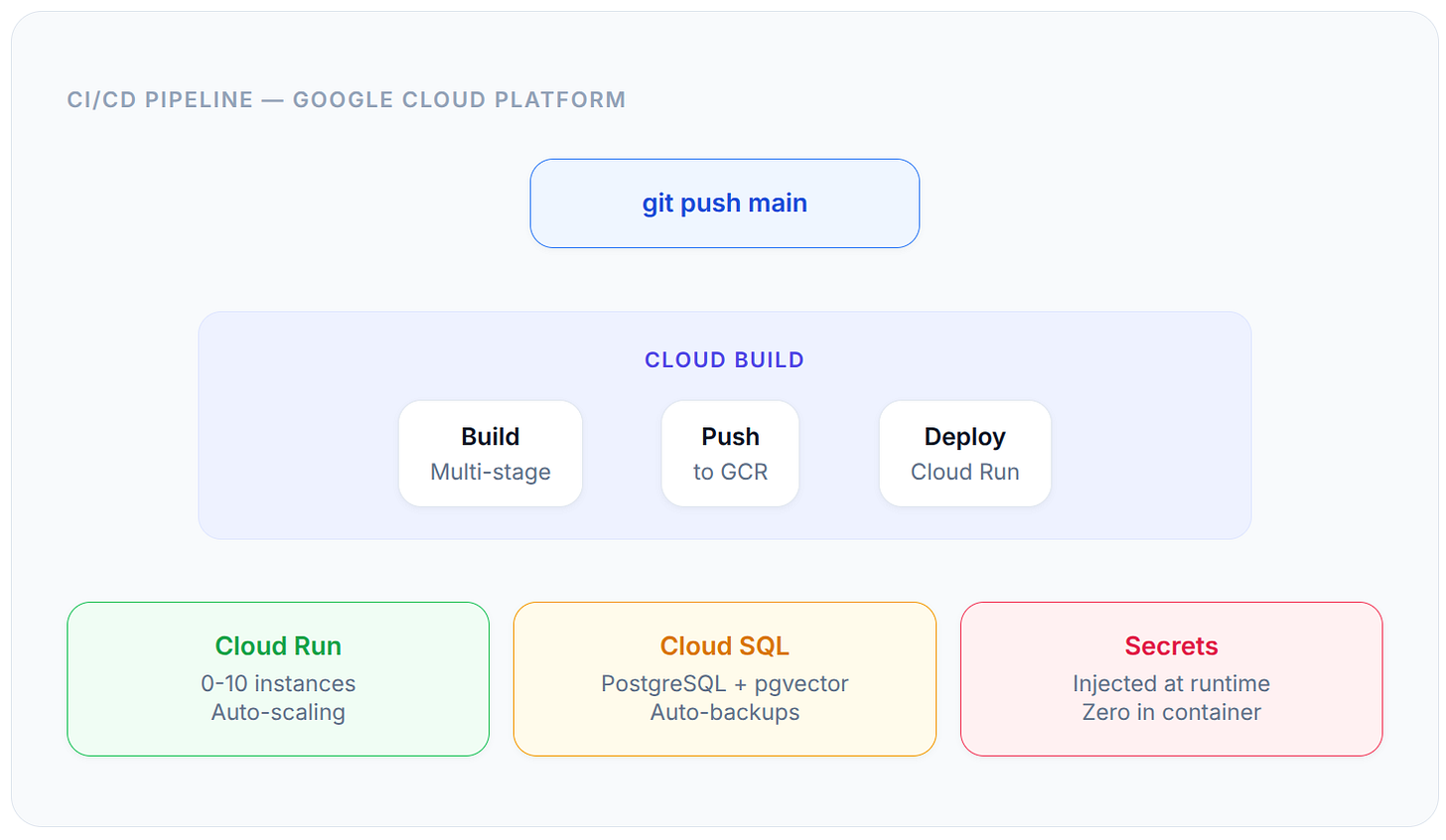Click the 'Auto-backups' text
This screenshot has height=840, width=1446.
(725, 712)
